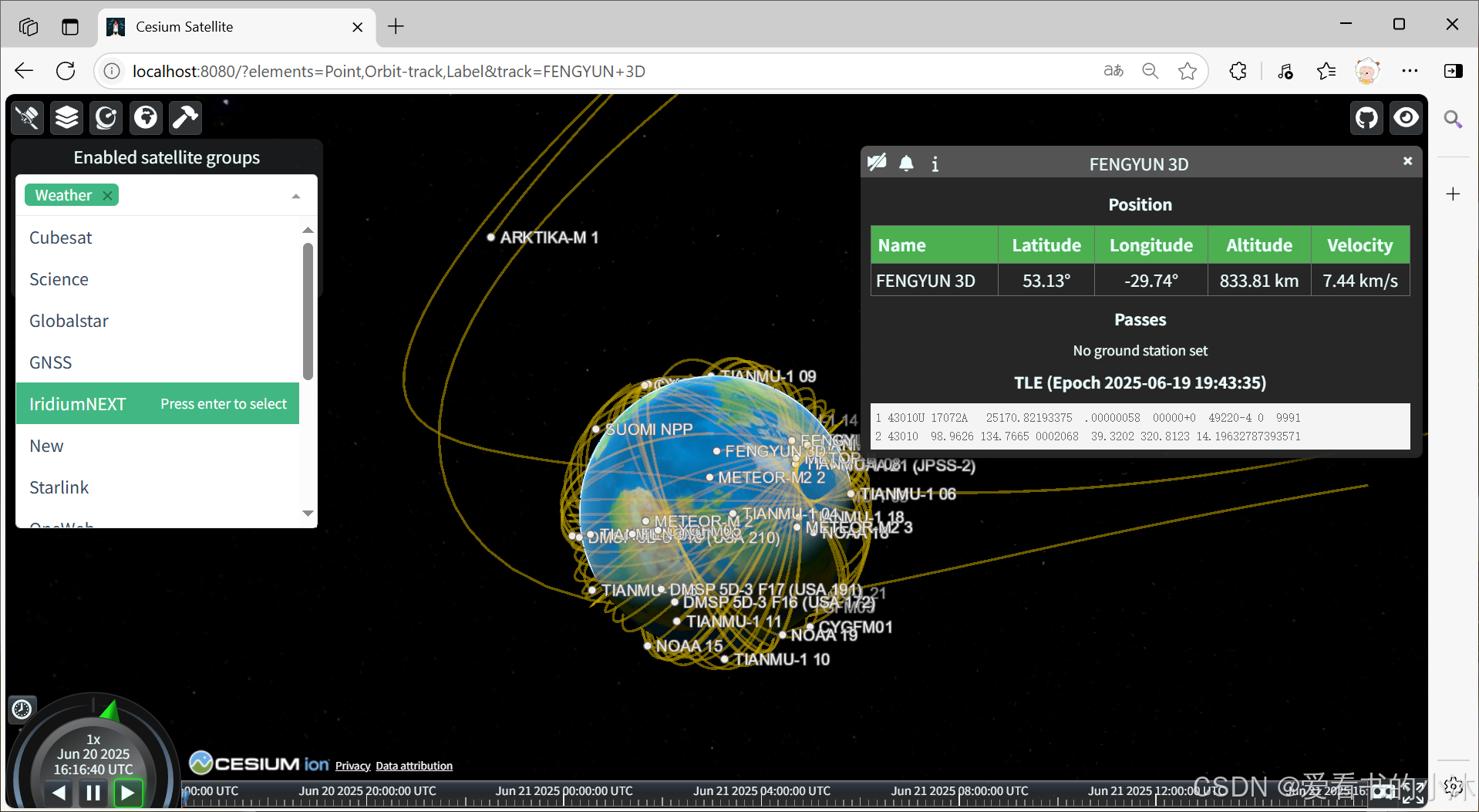Close the FENGYUN 3D info panel
This screenshot has width=1479, height=812.
(1407, 161)
